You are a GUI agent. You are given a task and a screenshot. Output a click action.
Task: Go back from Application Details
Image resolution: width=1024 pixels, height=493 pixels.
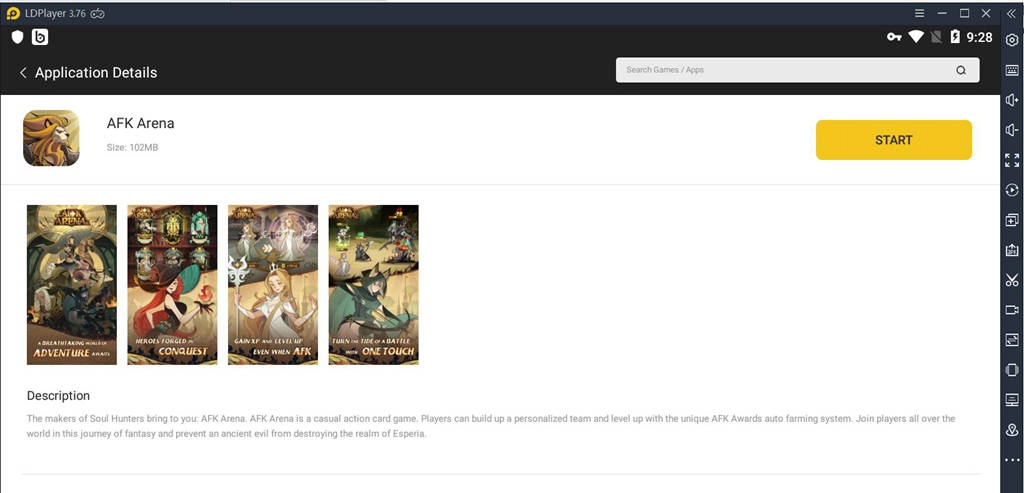[23, 72]
